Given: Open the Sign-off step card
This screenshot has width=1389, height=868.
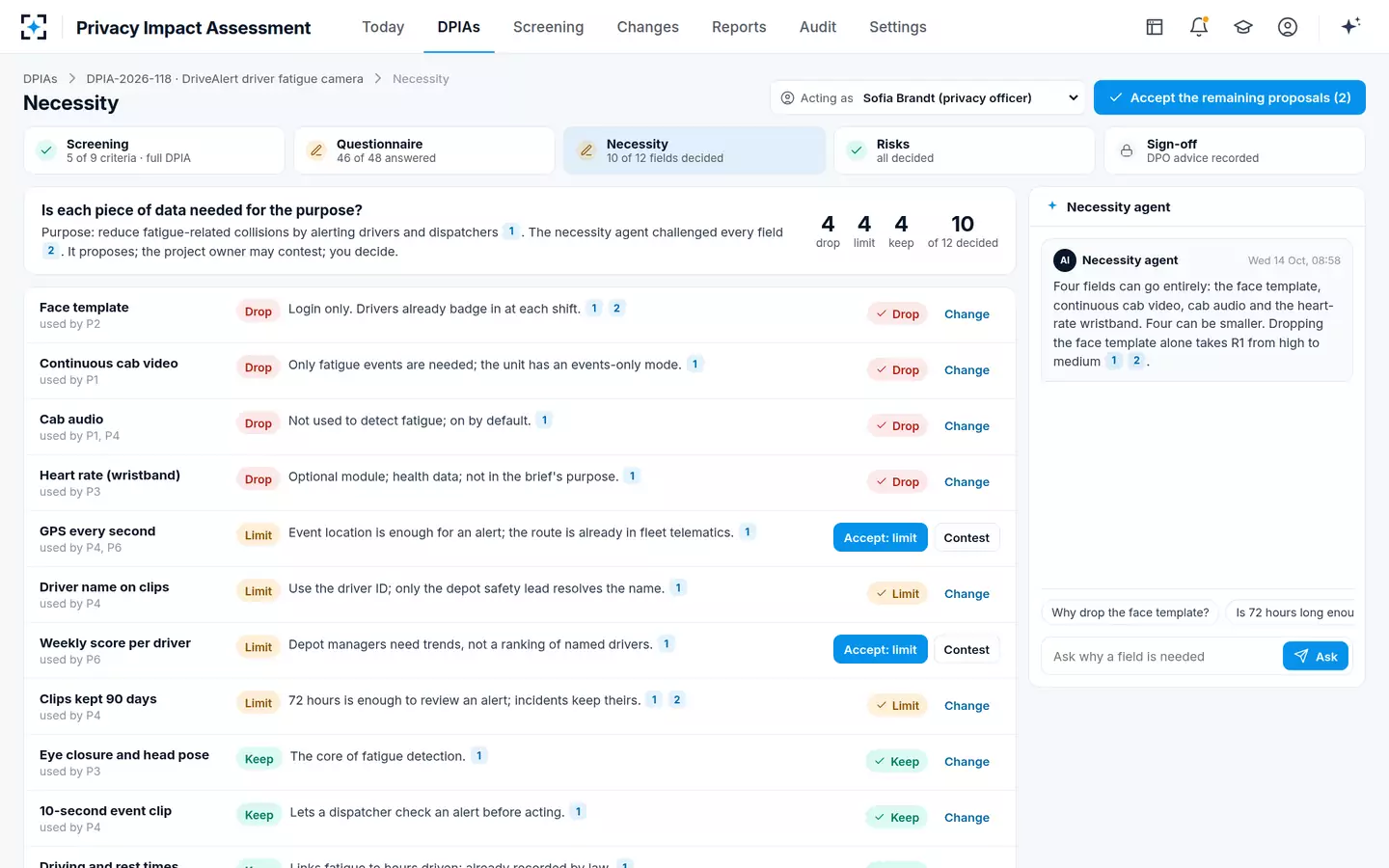Looking at the screenshot, I should coord(1235,150).
